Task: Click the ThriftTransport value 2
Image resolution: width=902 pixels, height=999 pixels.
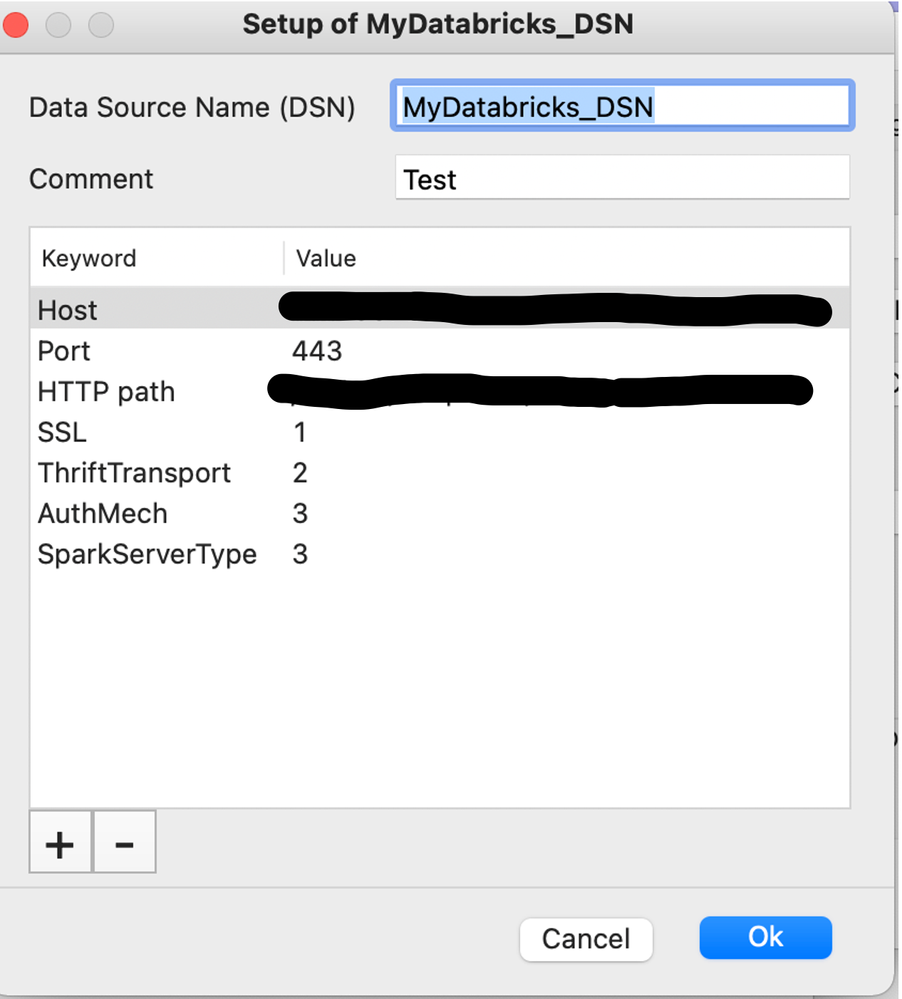Action: (300, 473)
